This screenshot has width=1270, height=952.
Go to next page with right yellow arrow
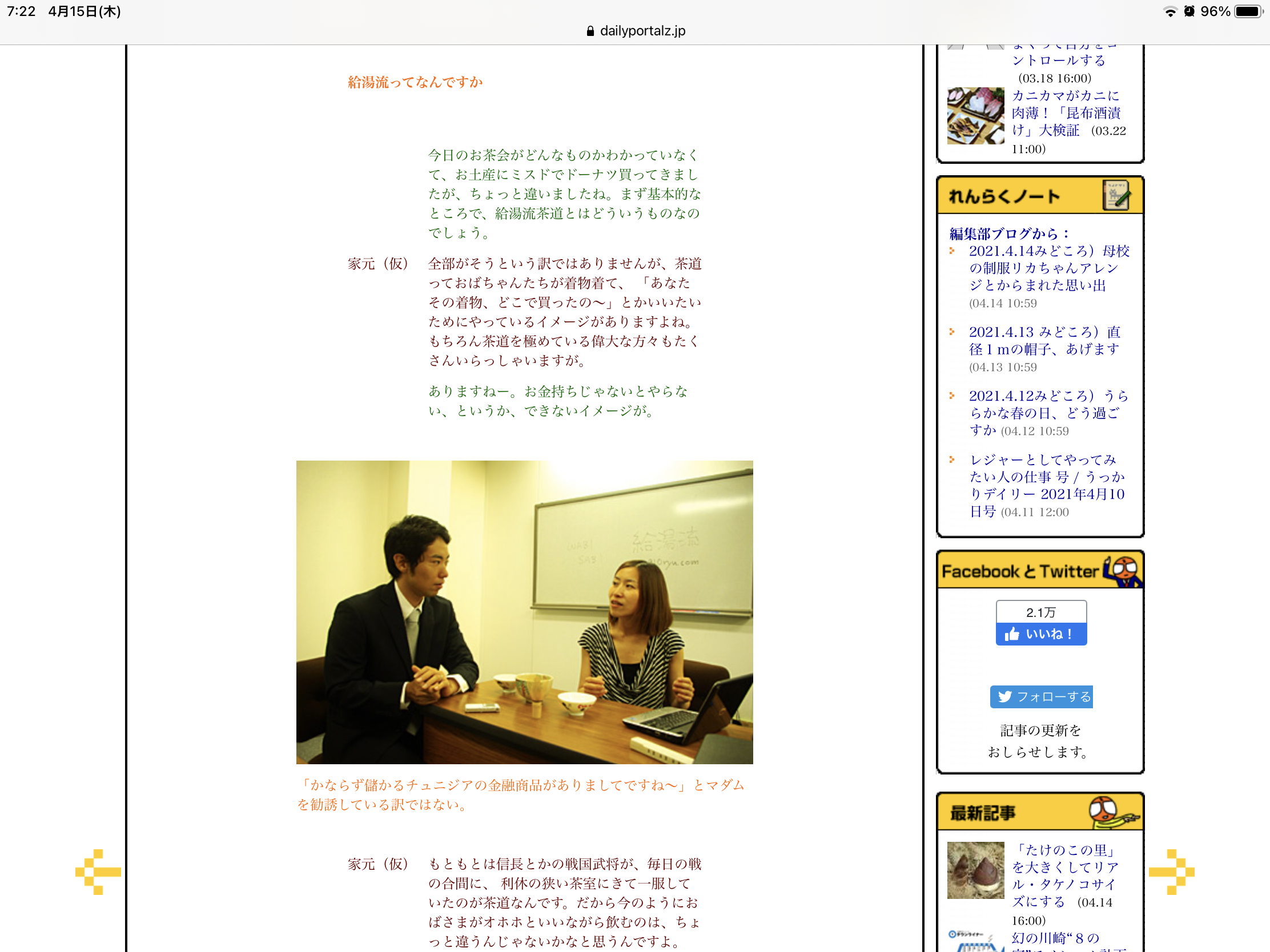click(1171, 872)
